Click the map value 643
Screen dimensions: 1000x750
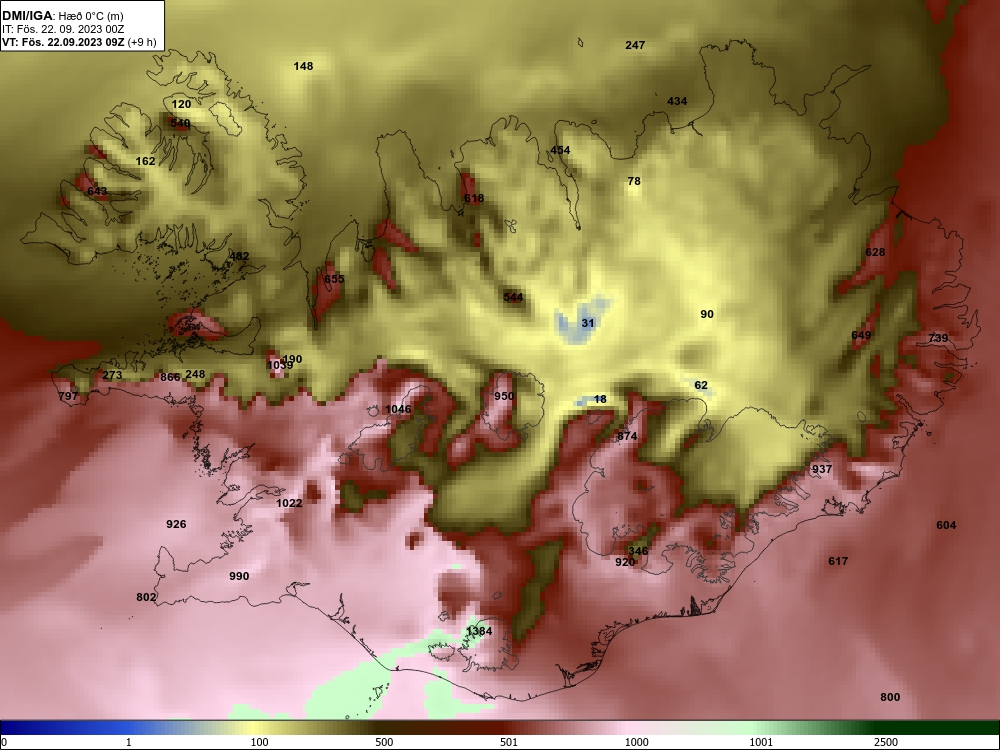pyautogui.click(x=97, y=191)
